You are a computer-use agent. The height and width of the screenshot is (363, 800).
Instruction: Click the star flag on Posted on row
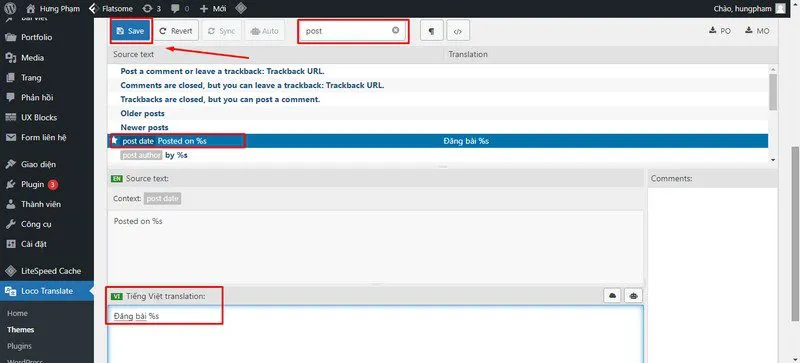tap(115, 140)
